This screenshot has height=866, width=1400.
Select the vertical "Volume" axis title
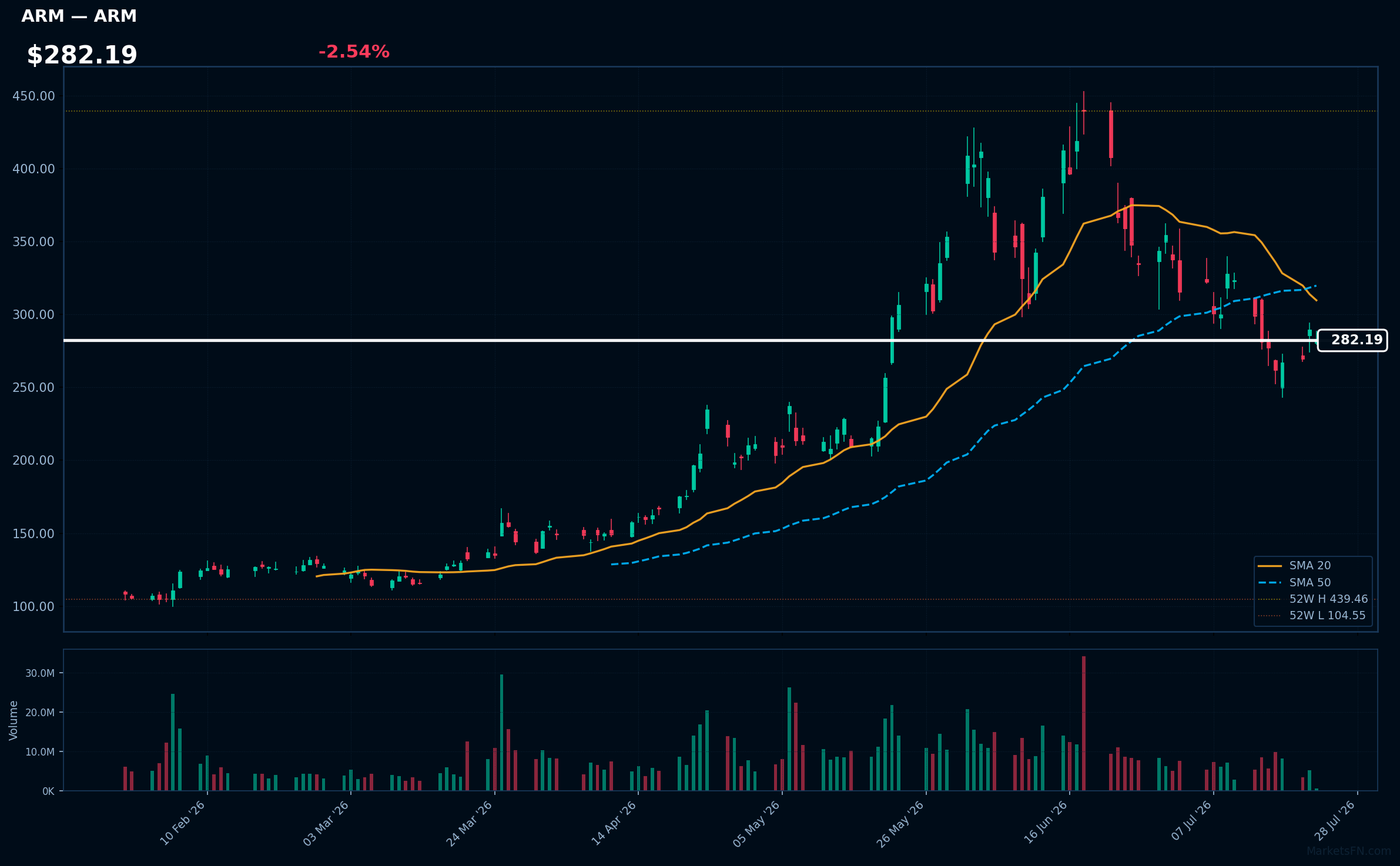pos(14,720)
